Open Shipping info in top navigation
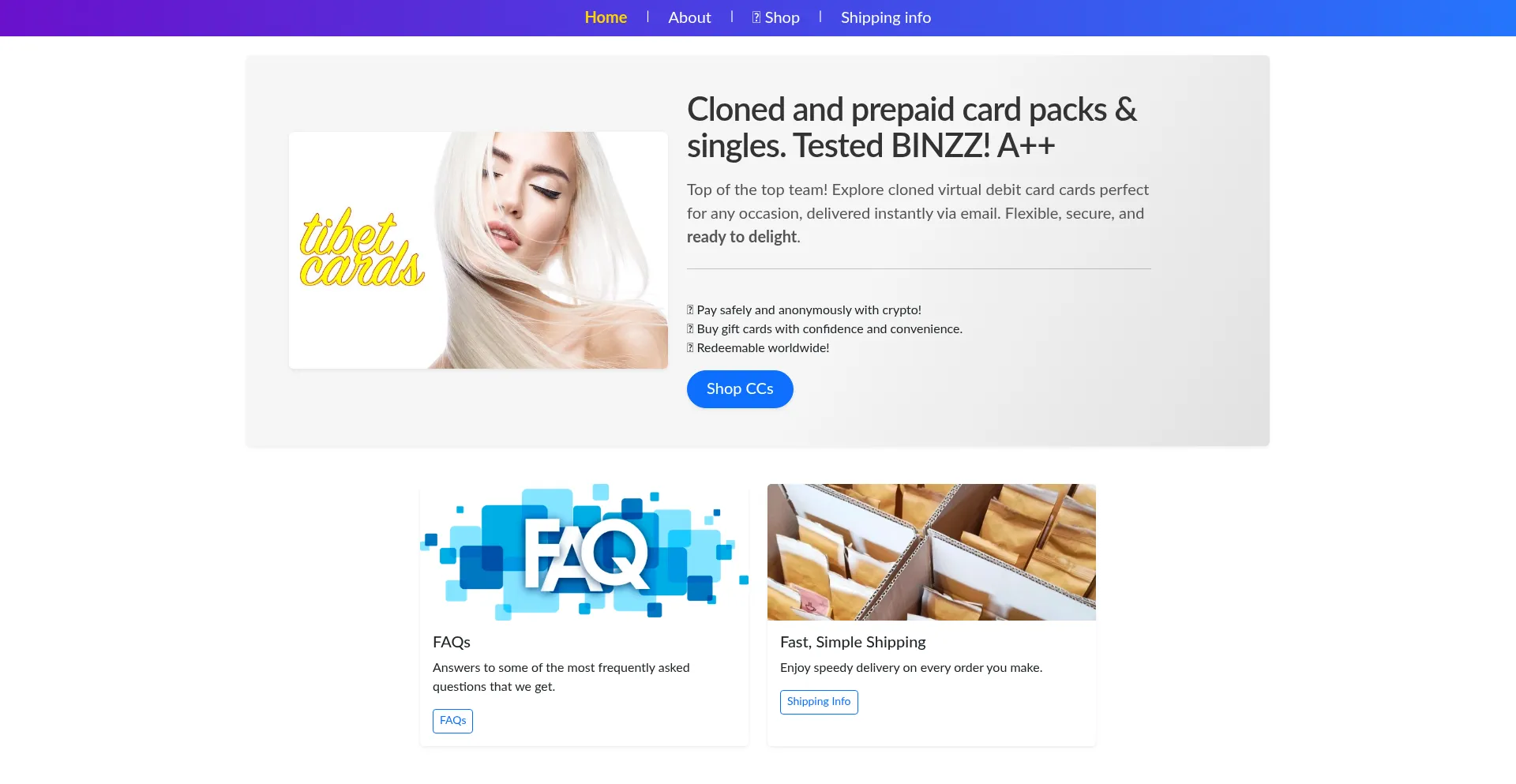Image resolution: width=1516 pixels, height=784 pixels. tap(885, 17)
